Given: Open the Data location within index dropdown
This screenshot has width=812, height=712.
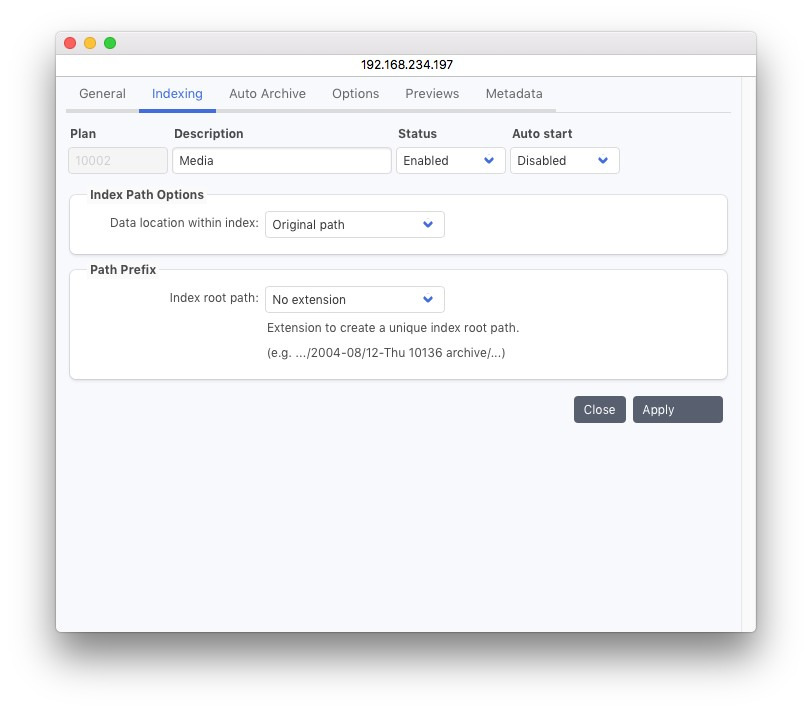Looking at the screenshot, I should coord(354,225).
